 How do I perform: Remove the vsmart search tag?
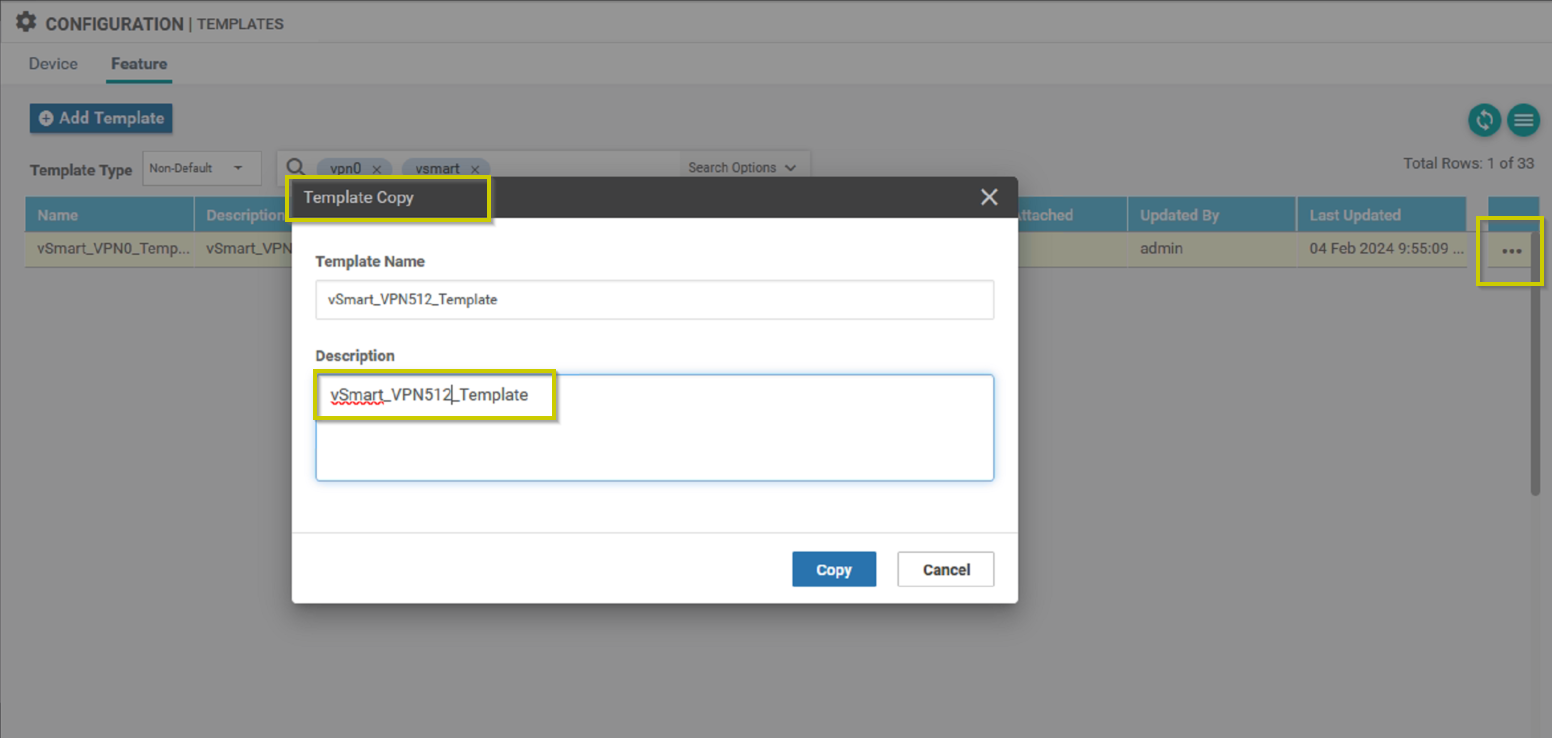(x=475, y=170)
